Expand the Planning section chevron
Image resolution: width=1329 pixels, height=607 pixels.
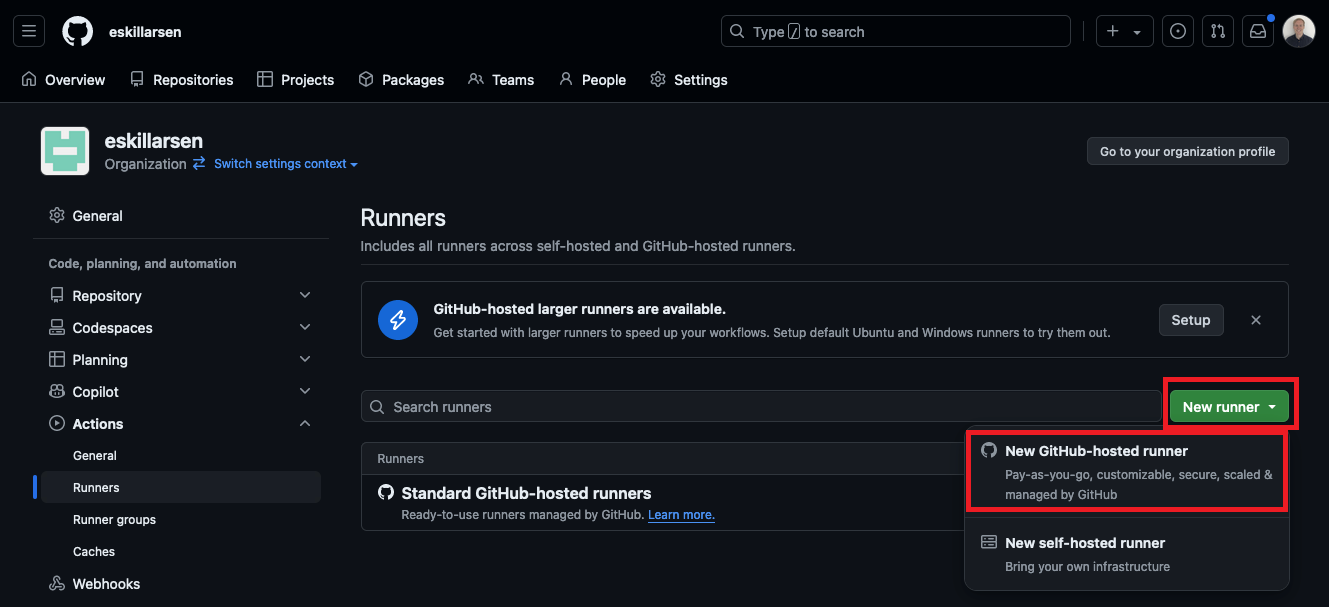click(305, 360)
